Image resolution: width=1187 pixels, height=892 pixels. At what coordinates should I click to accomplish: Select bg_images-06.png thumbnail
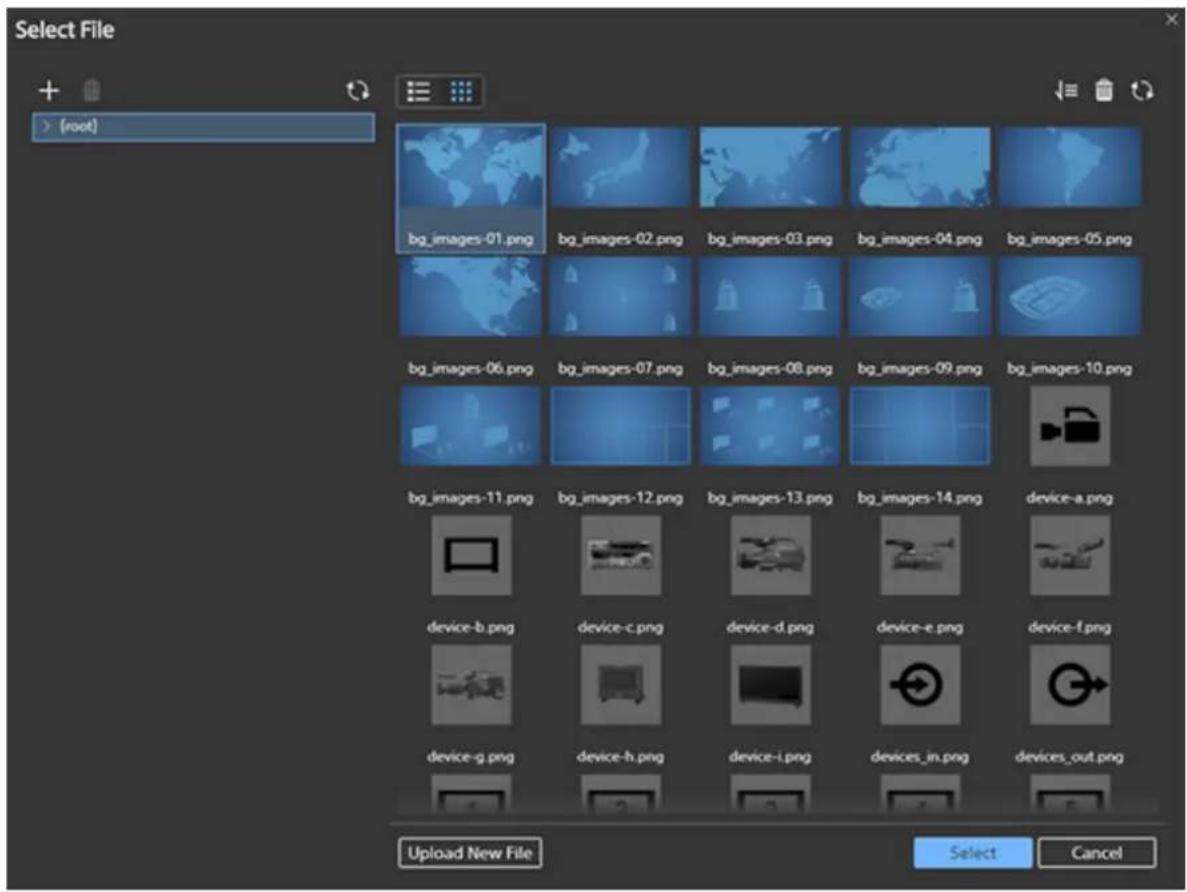coord(471,296)
